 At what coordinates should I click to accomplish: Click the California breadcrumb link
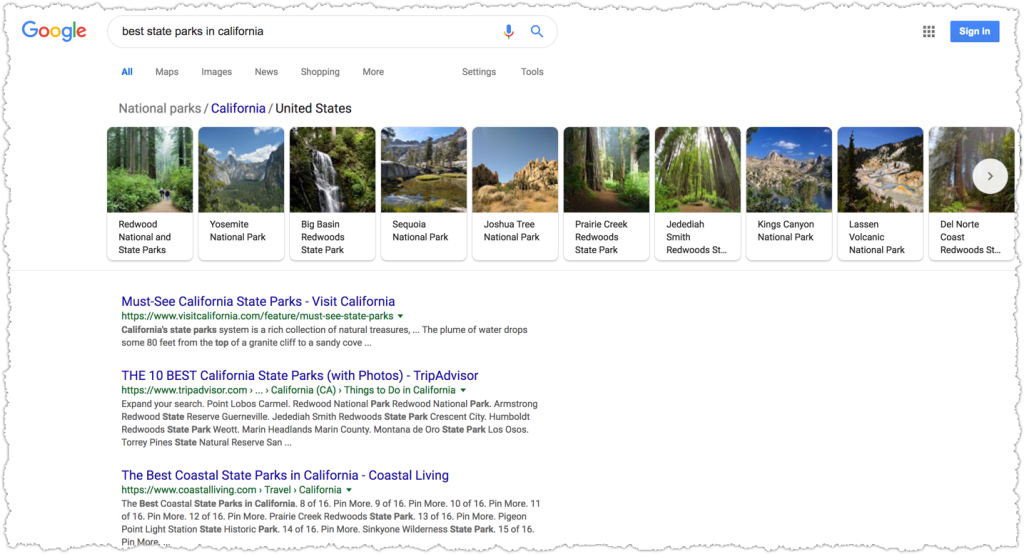point(238,108)
